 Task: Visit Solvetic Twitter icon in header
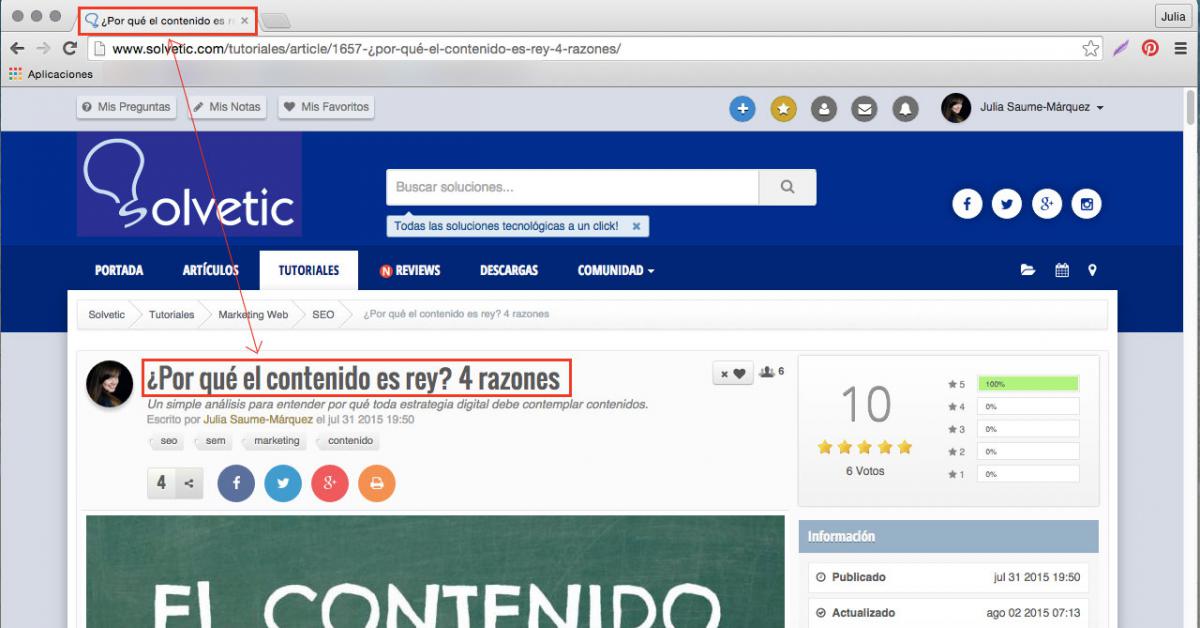[x=1006, y=204]
